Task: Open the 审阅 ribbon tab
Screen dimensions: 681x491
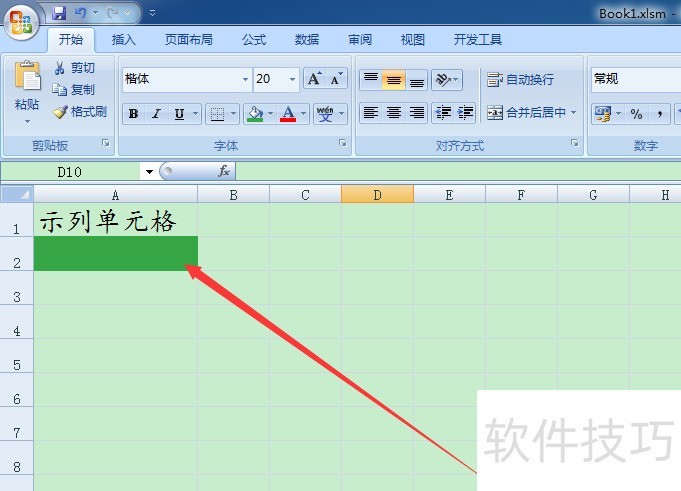Action: coord(360,40)
